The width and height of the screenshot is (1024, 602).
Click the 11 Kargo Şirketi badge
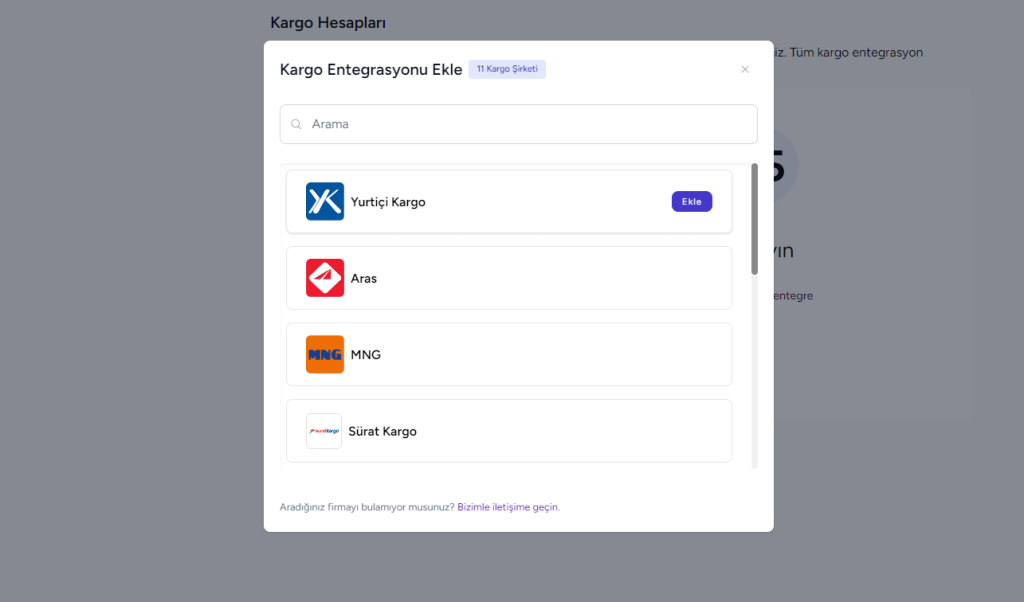tap(507, 69)
